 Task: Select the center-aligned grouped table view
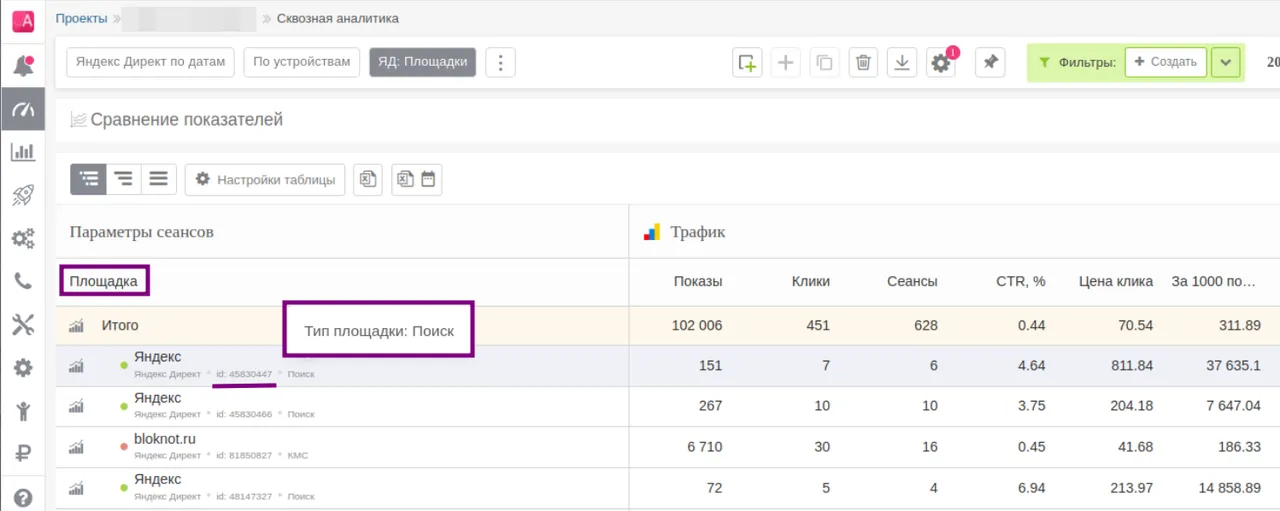[123, 180]
